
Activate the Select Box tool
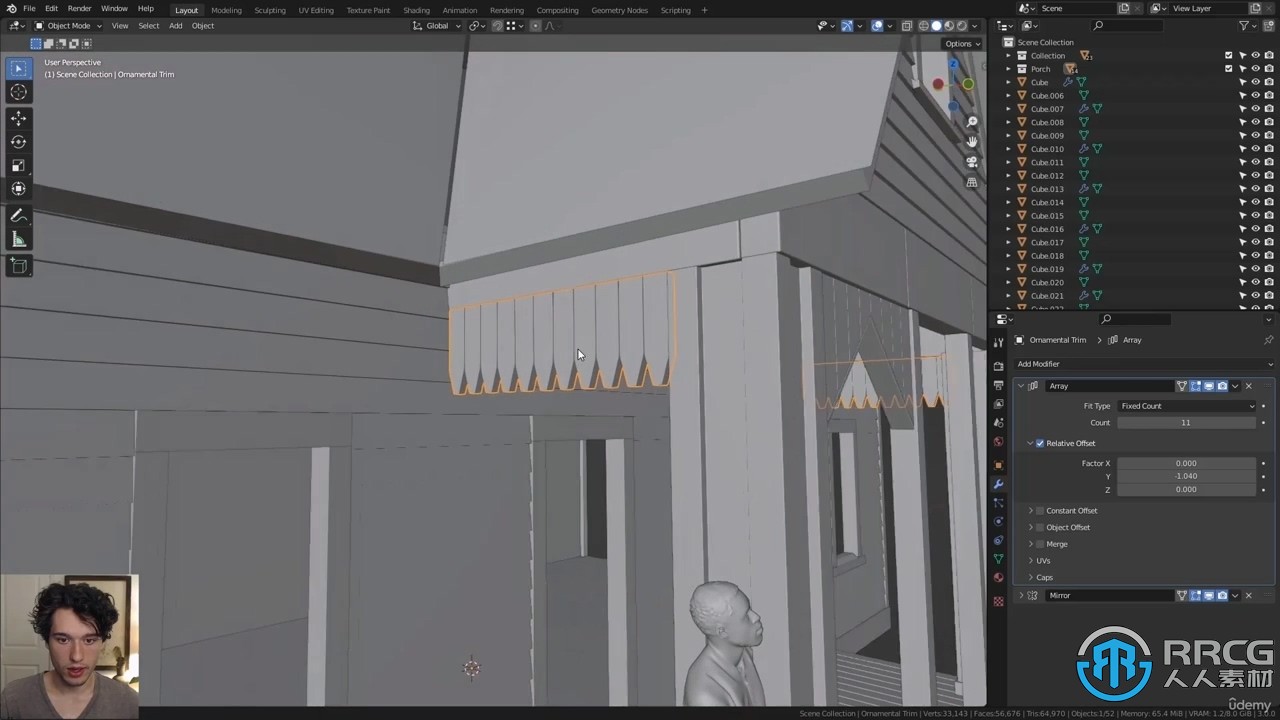click(18, 68)
